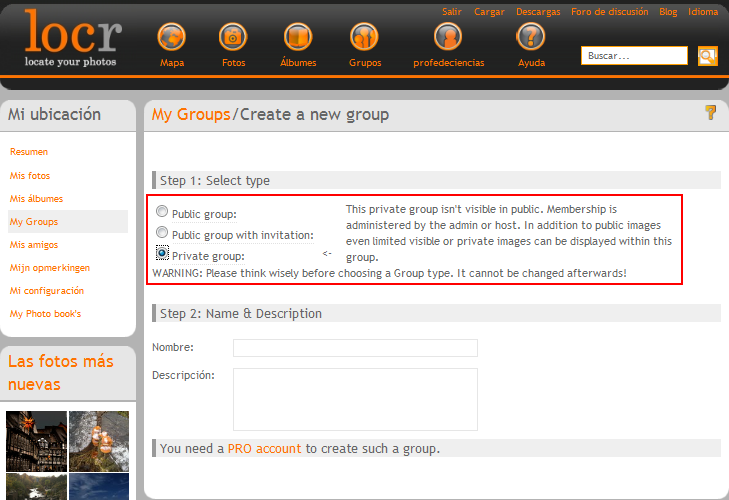Open Mis amigos in sidebar
This screenshot has width=729, height=500.
point(34,245)
